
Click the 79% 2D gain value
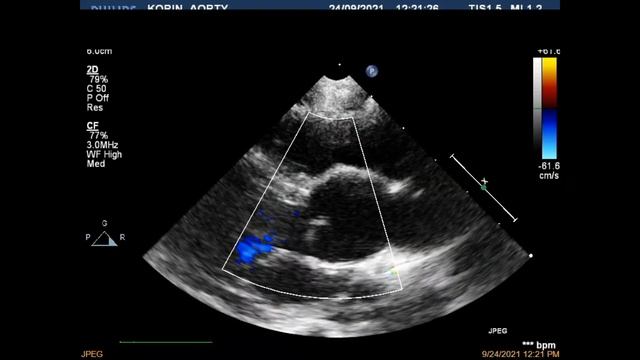click(x=98, y=79)
